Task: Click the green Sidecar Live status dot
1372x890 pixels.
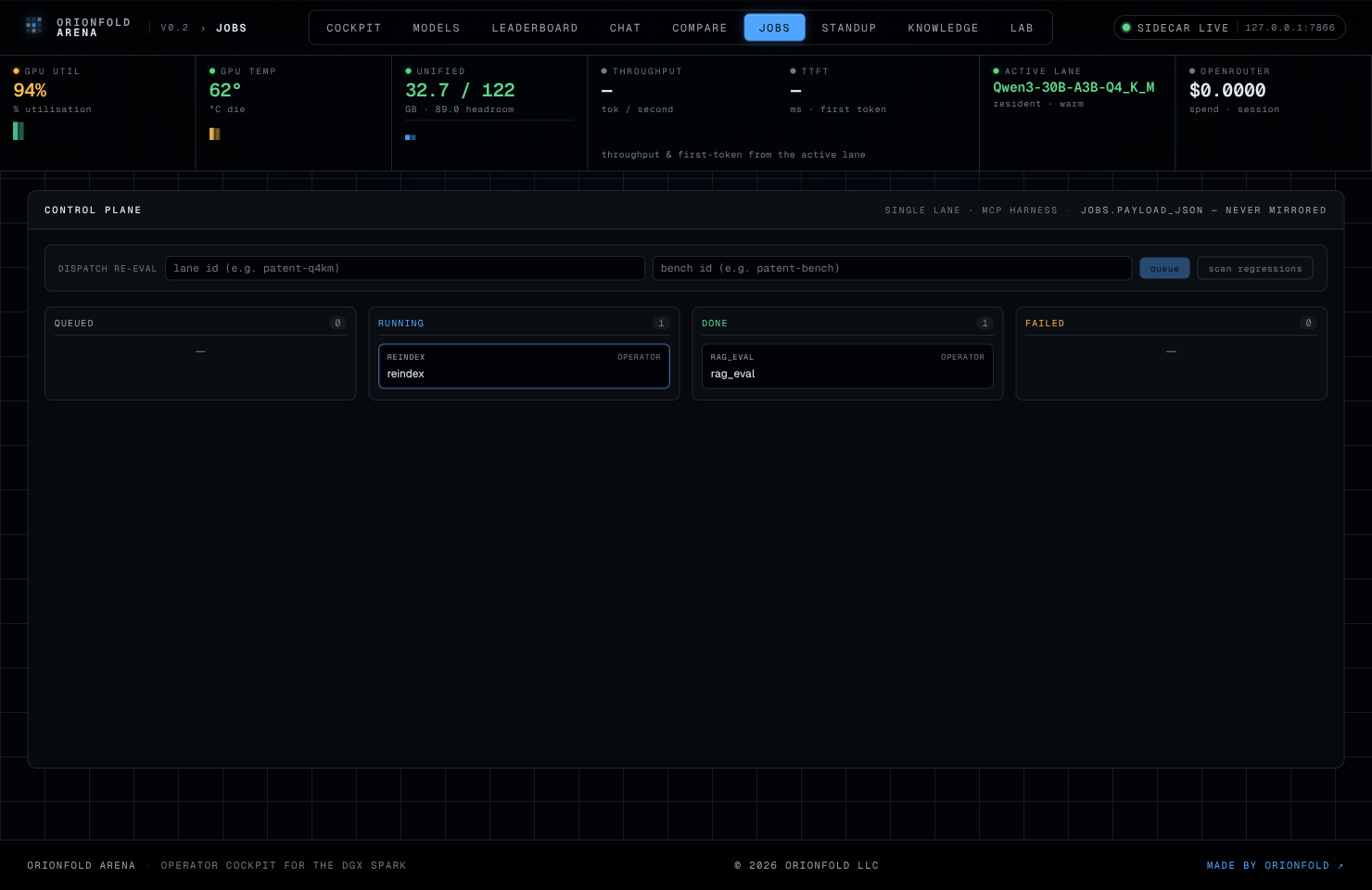Action: point(1126,28)
